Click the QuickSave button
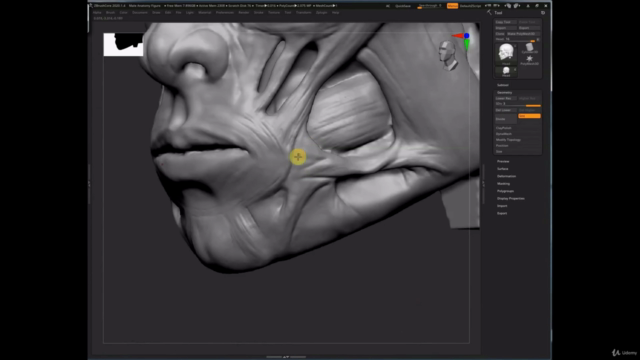Screen dimensions: 640x360 tap(403, 6)
